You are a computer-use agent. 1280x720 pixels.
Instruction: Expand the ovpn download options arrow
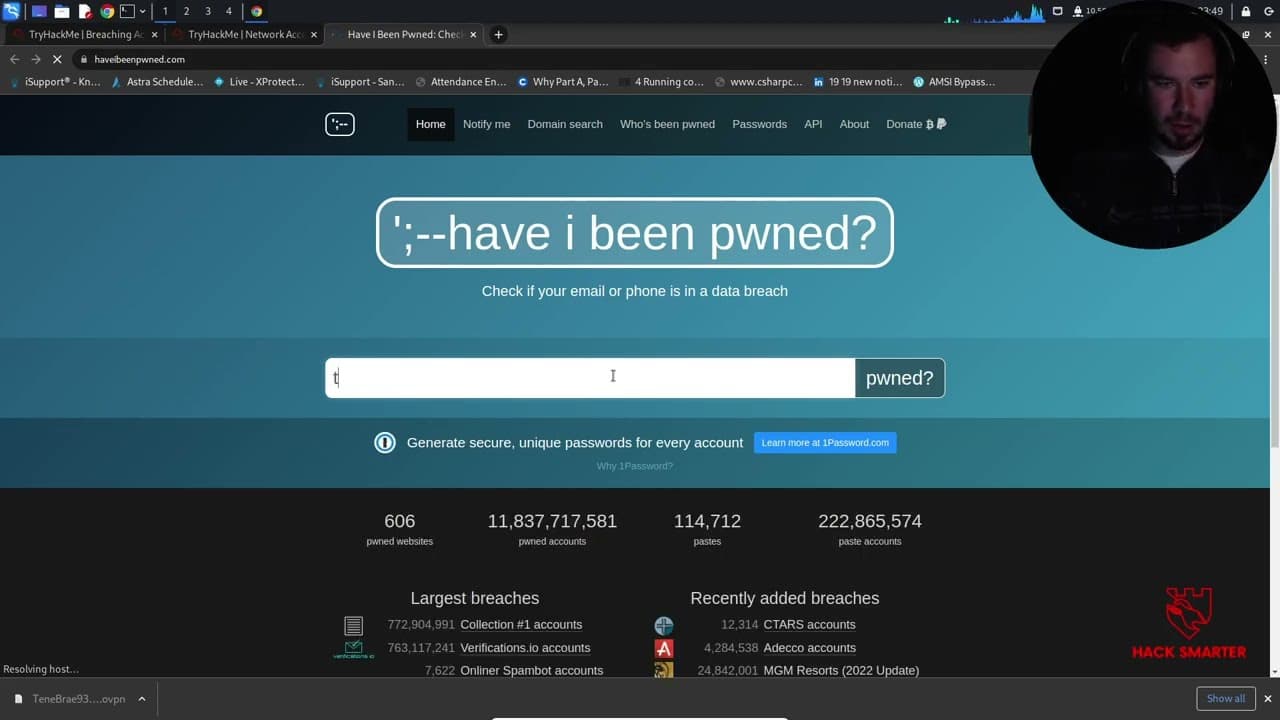pyautogui.click(x=142, y=699)
